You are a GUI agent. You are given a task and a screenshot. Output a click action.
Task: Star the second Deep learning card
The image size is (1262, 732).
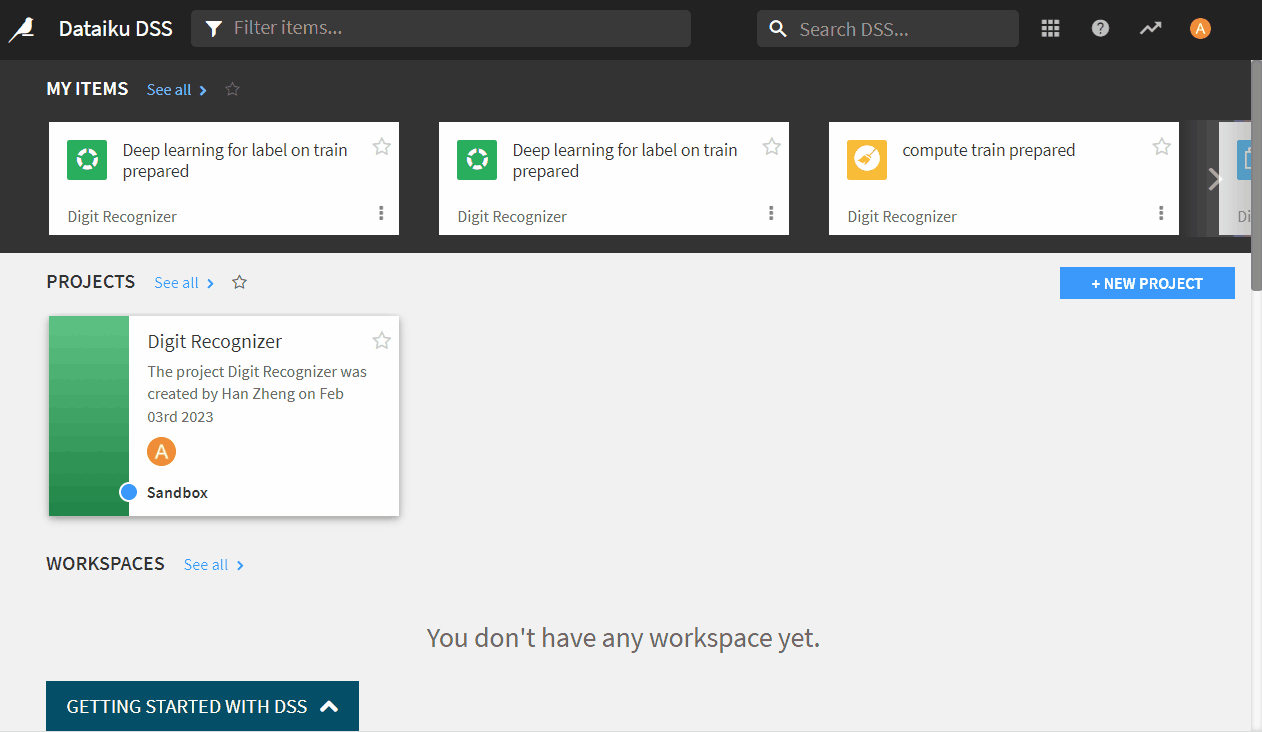(771, 147)
